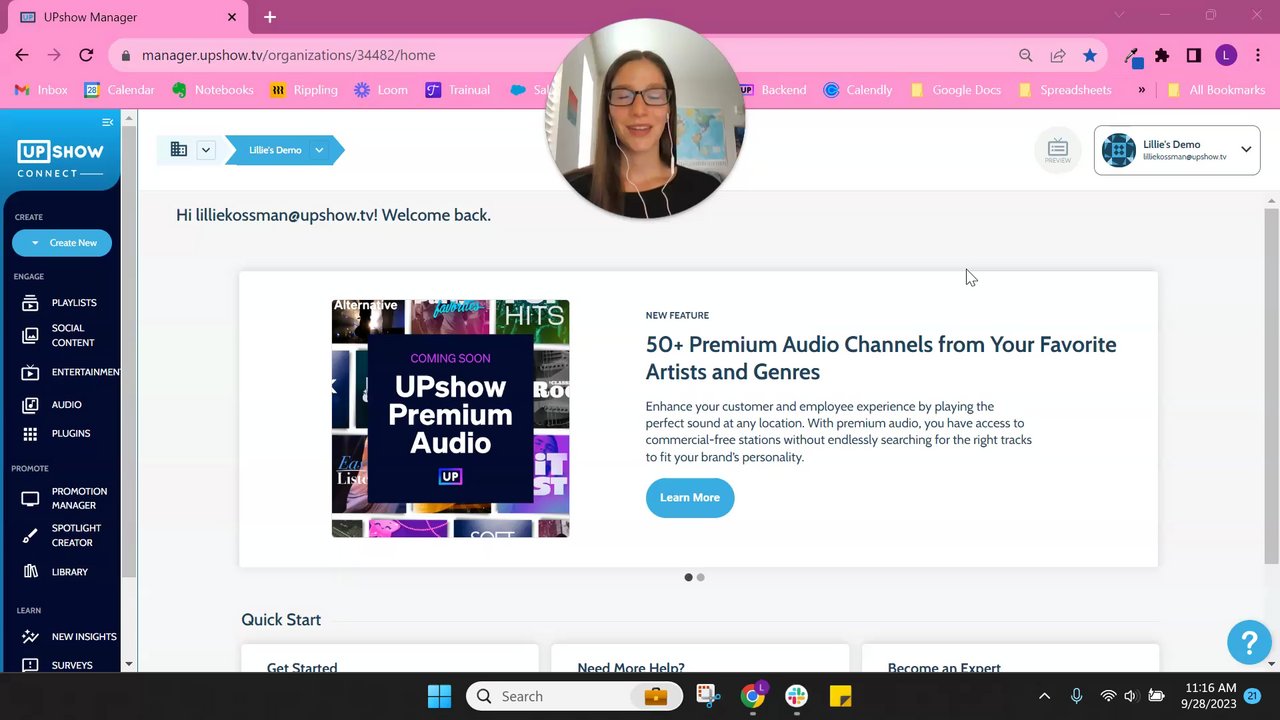
Task: Open Chrome three-dot menu
Action: pos(1258,55)
